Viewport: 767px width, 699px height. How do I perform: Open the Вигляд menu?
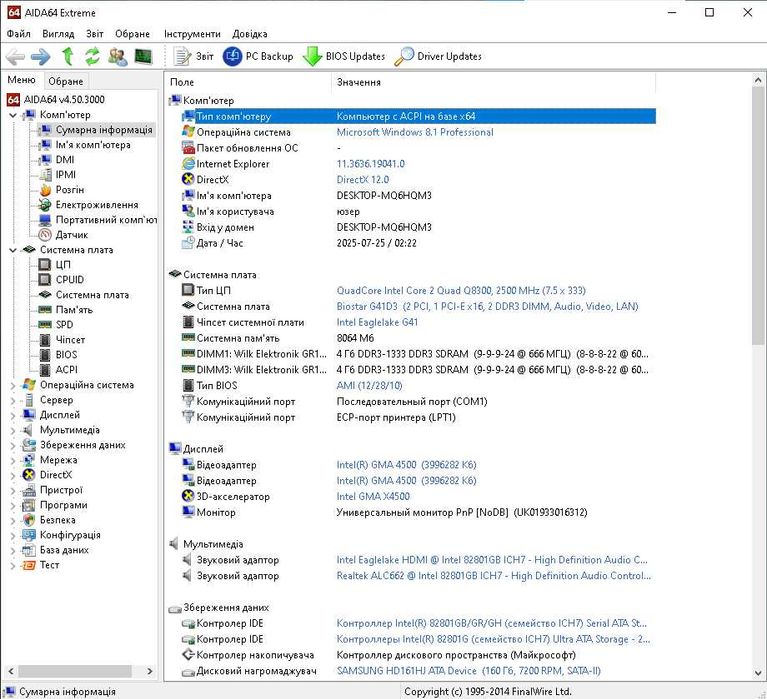[58, 34]
